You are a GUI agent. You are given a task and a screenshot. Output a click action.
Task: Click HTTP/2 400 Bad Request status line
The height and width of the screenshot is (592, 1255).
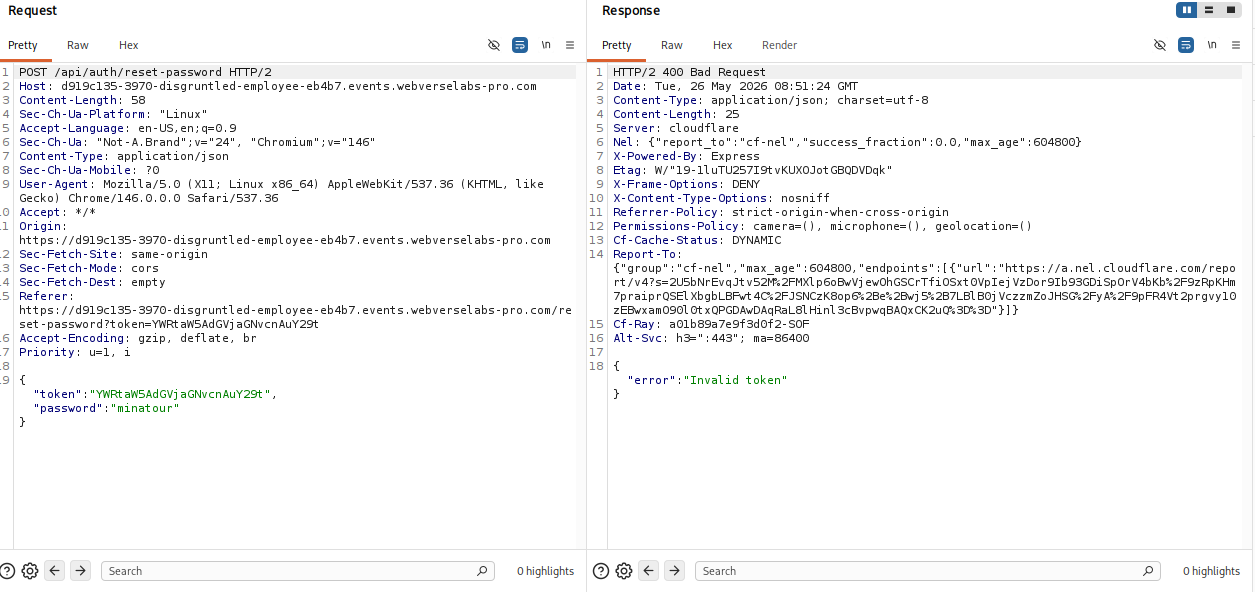tap(689, 72)
